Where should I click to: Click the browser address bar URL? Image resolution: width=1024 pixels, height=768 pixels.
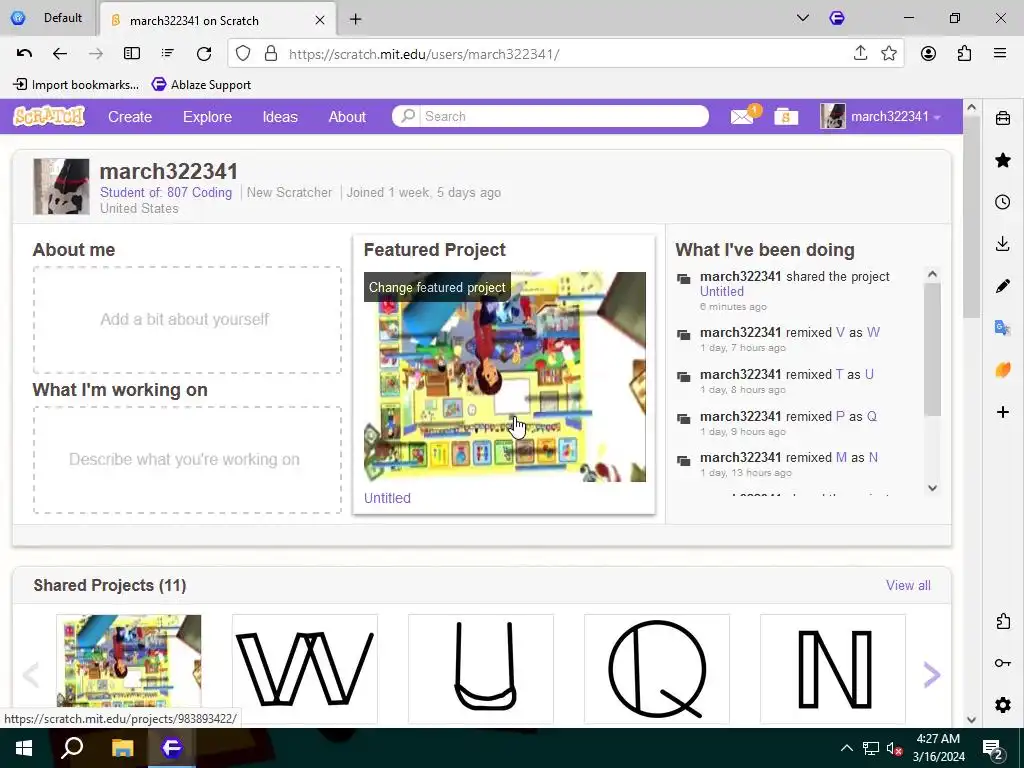click(x=424, y=54)
